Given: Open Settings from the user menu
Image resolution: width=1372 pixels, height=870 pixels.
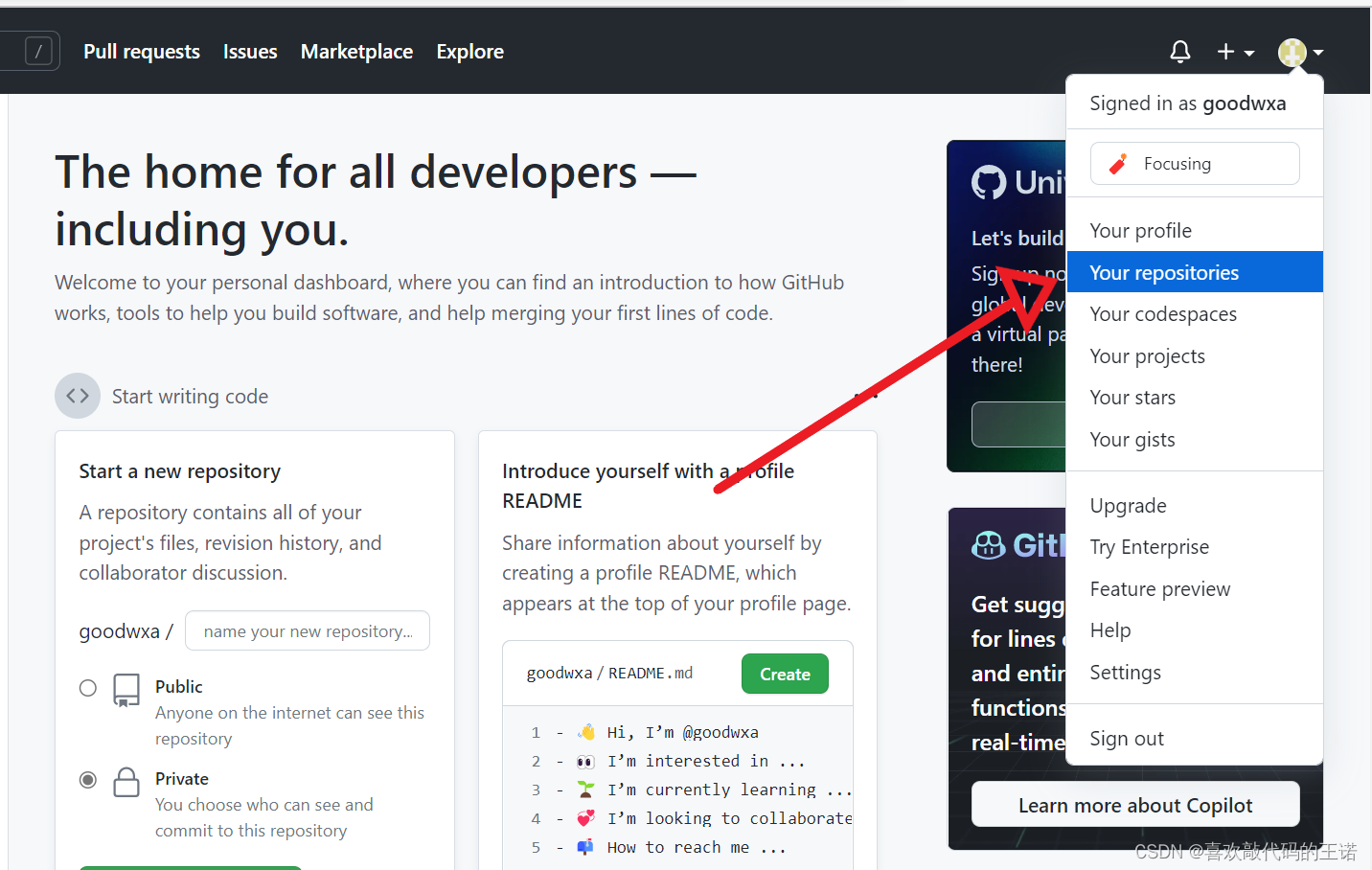Looking at the screenshot, I should [1195, 673].
